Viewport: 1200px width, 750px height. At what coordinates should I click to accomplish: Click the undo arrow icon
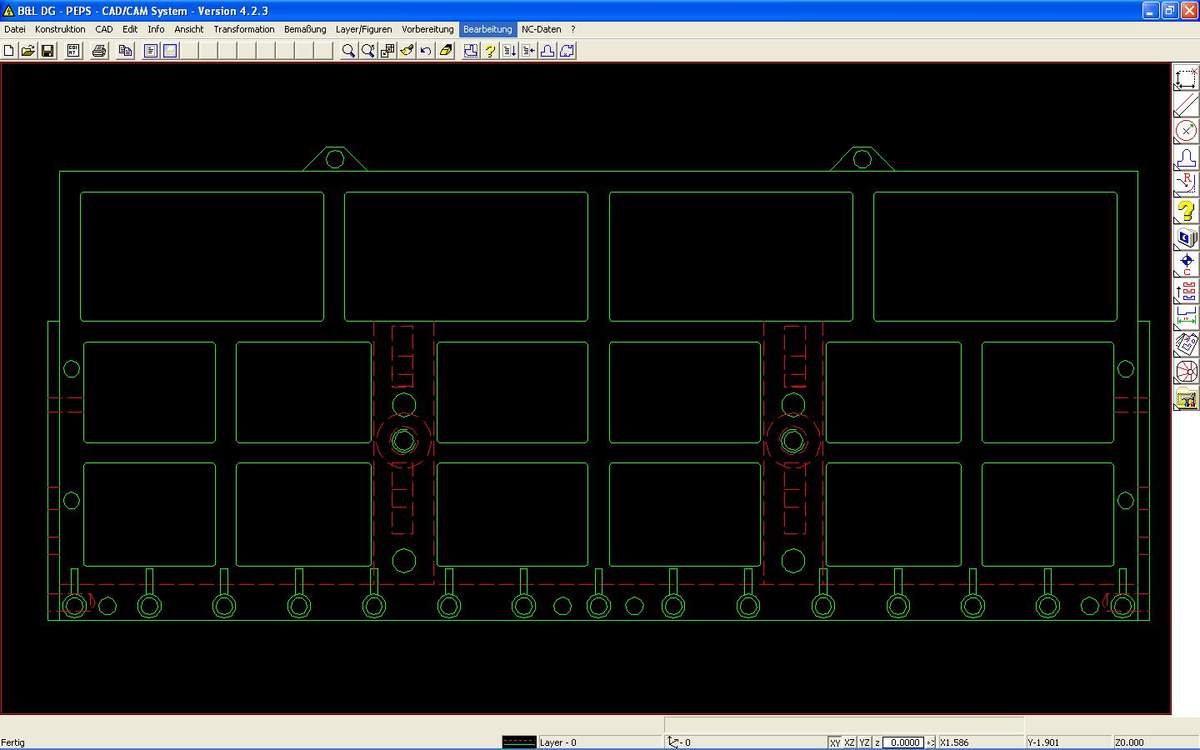[x=426, y=51]
